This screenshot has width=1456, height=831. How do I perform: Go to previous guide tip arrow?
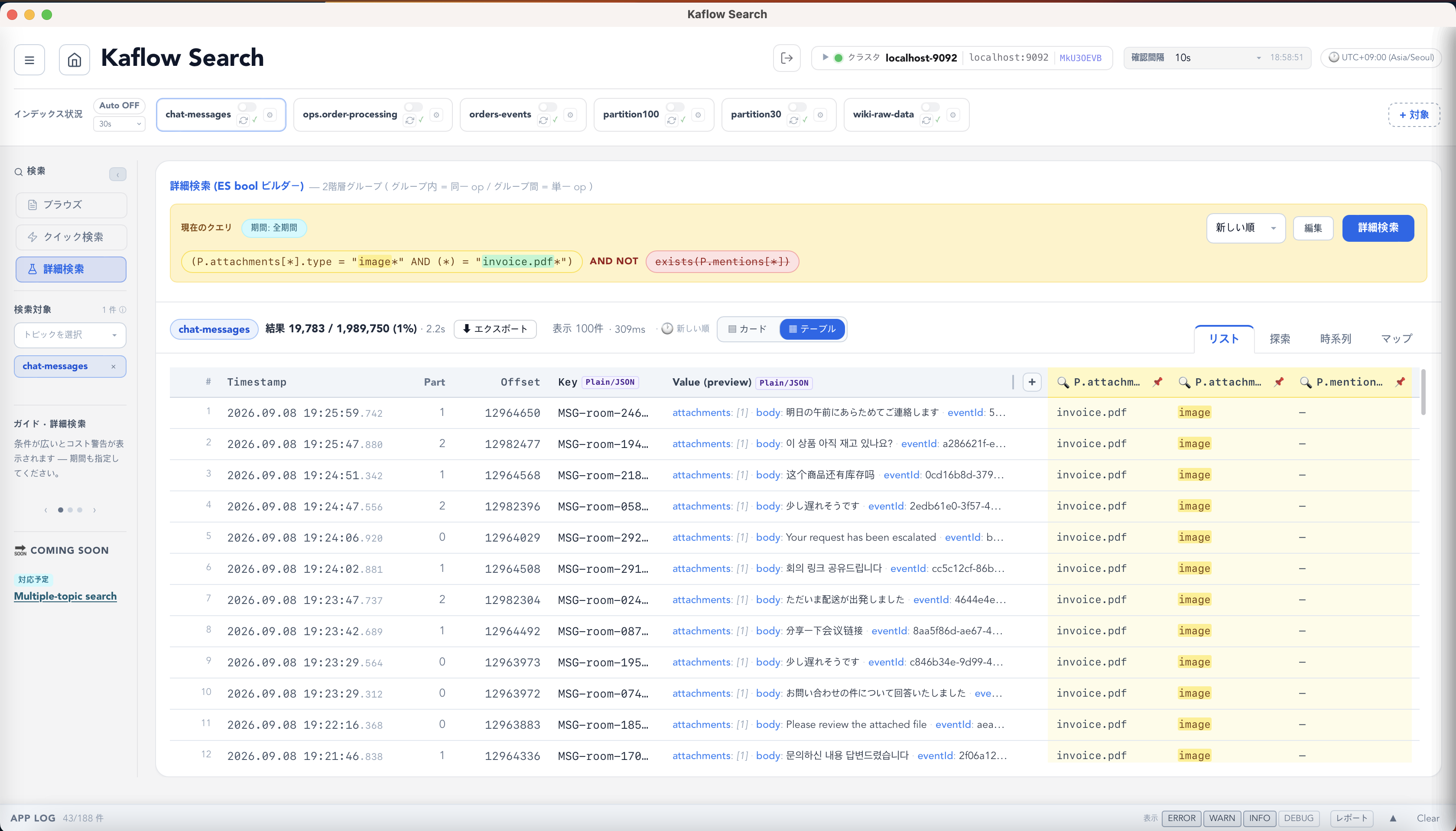45,510
